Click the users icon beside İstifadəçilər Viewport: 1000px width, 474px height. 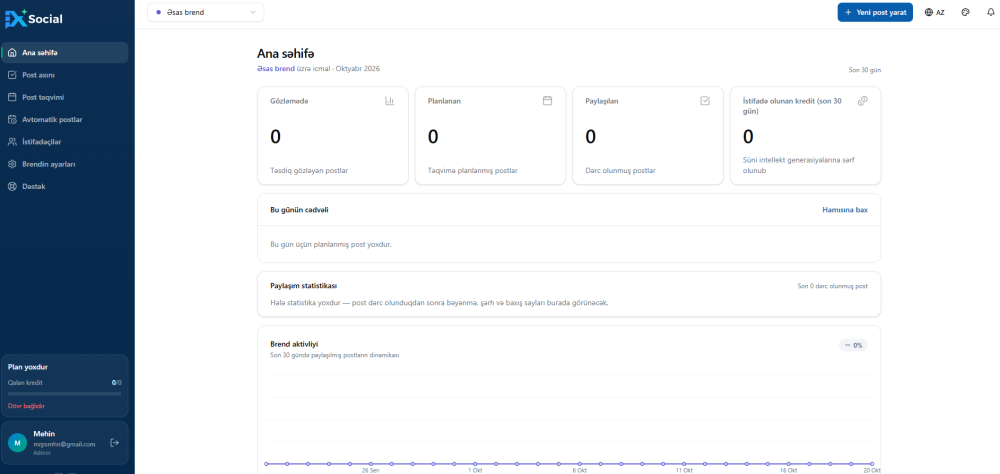[12, 142]
